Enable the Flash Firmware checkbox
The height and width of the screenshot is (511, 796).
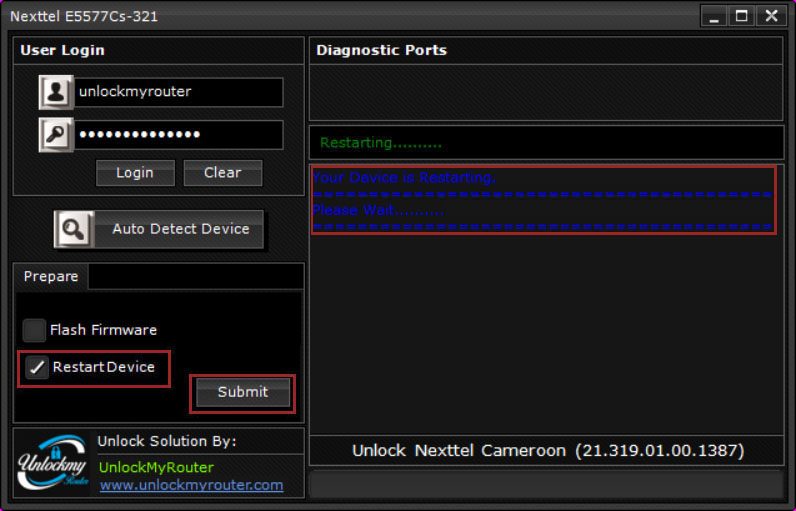click(34, 330)
